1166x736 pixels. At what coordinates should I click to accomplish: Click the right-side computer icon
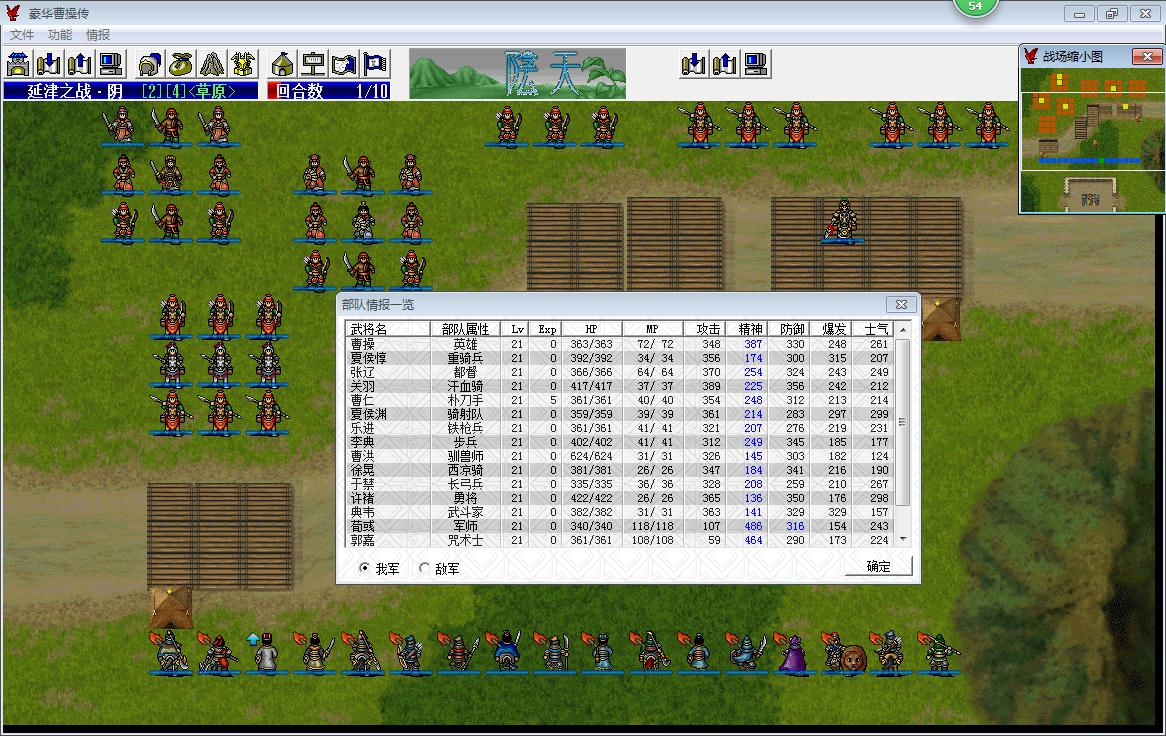(x=756, y=65)
